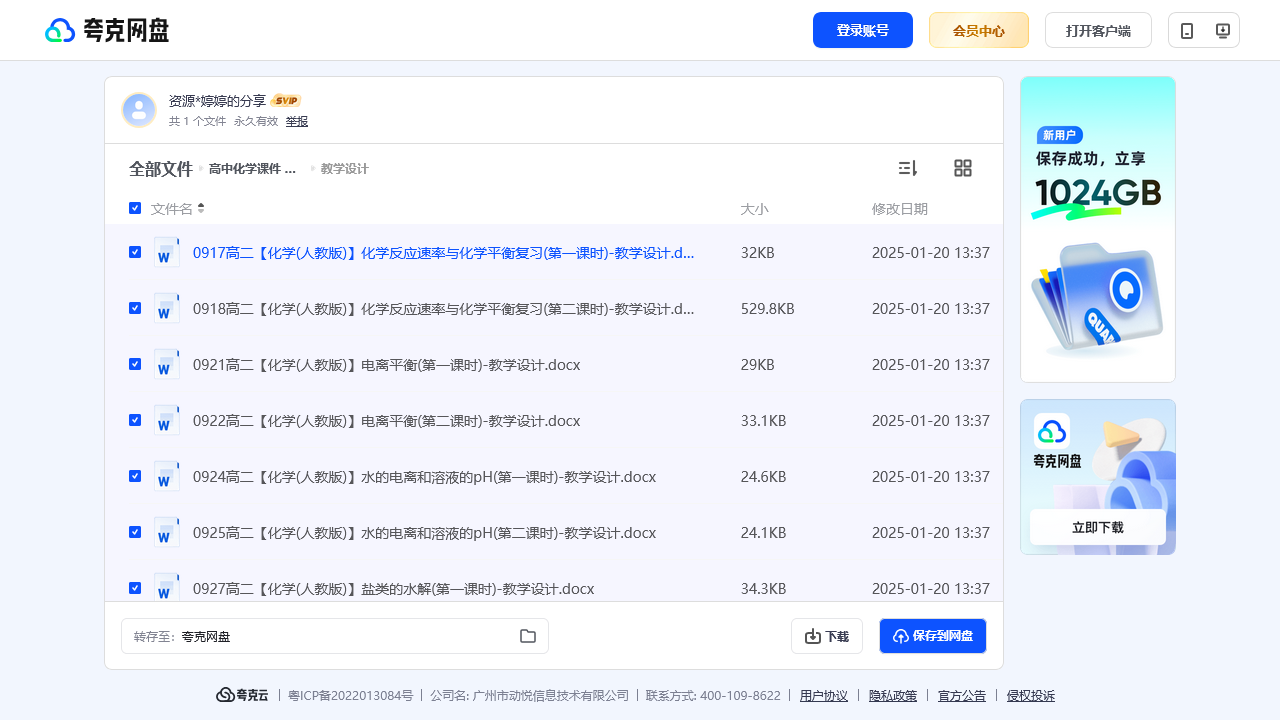1280x720 pixels.
Task: Click the 文件名 sort arrows
Action: pyautogui.click(x=201, y=208)
